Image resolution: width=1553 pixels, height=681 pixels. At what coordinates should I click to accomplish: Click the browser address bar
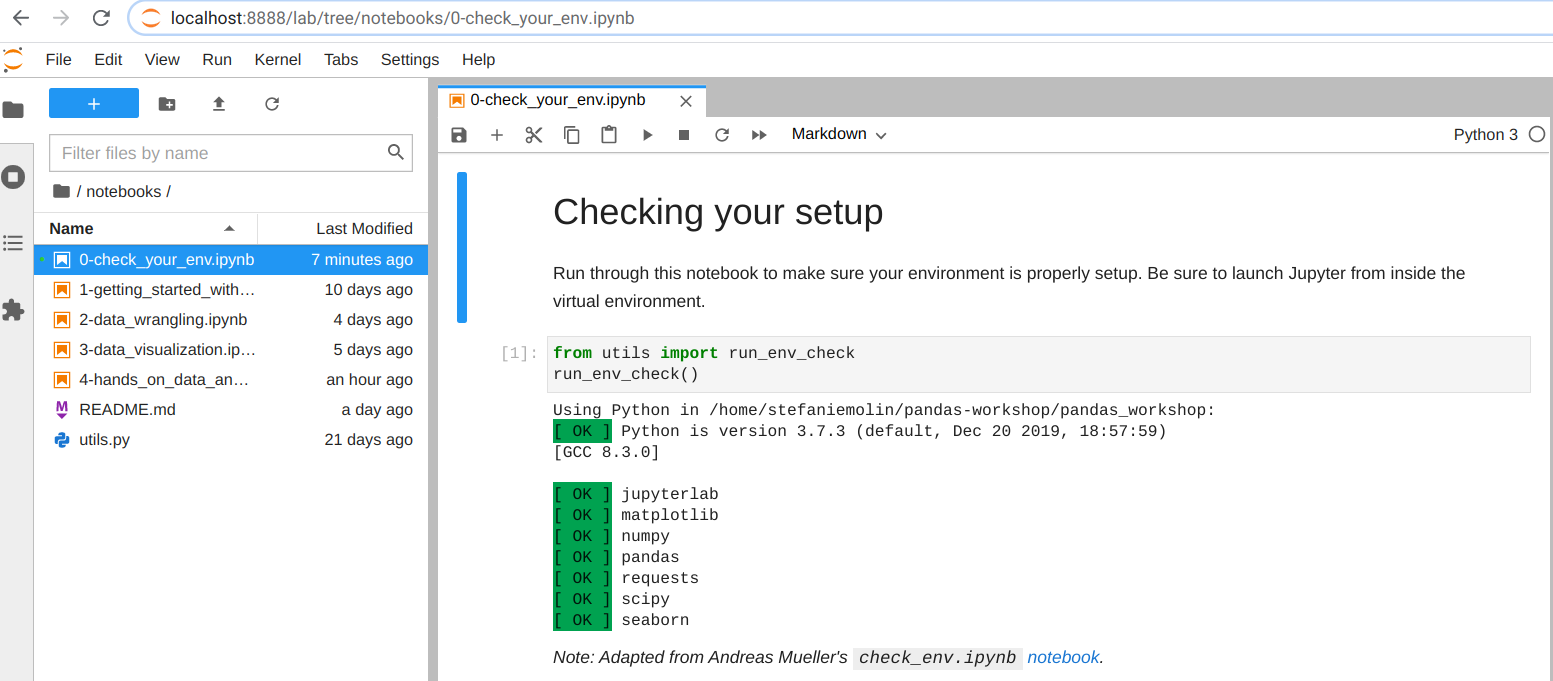pos(838,18)
